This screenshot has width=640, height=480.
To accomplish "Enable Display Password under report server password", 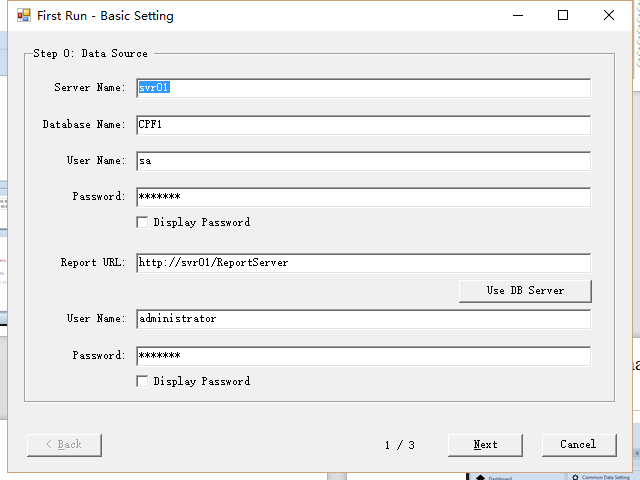I will pyautogui.click(x=142, y=381).
